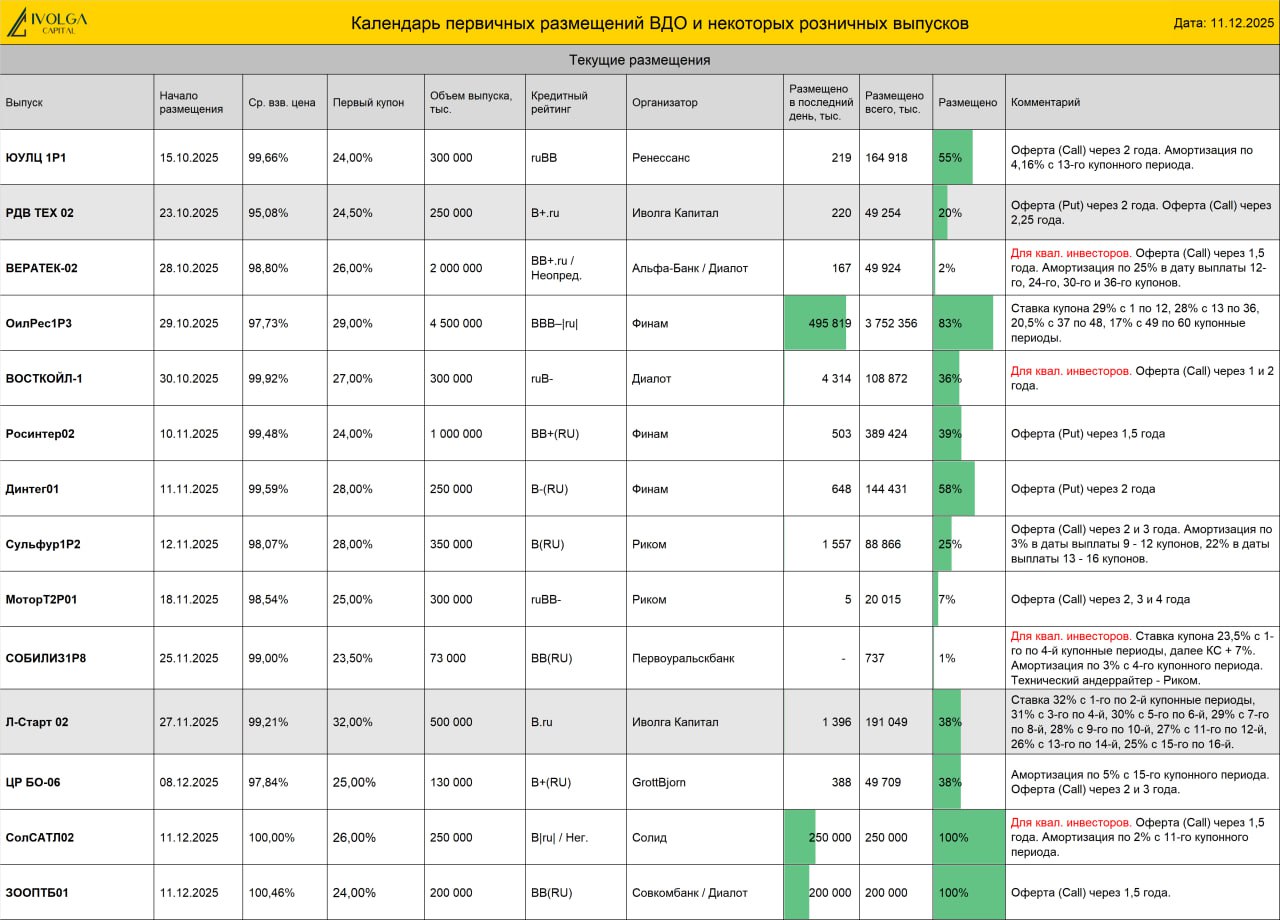
Task: Click the issue name 'ЮУЛЦ 1Р1'
Action: [36, 157]
